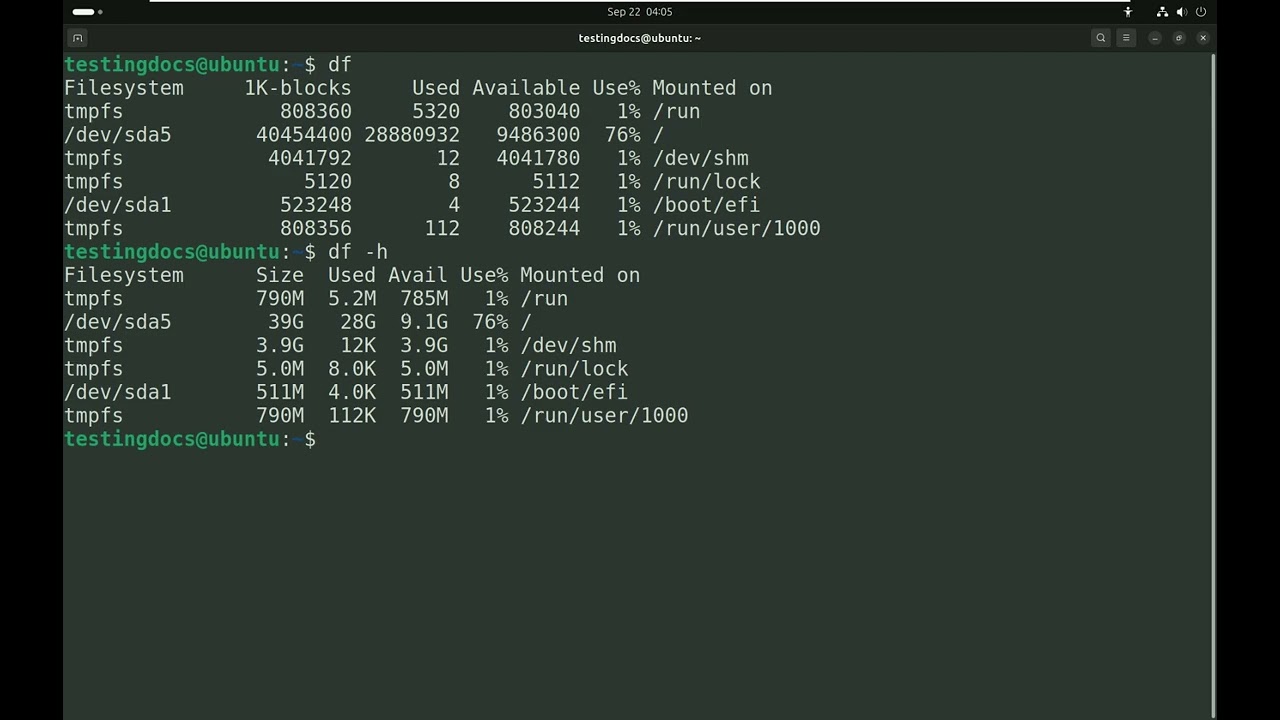Close the terminal window
This screenshot has height=720, width=1280.
pyautogui.click(x=1203, y=38)
